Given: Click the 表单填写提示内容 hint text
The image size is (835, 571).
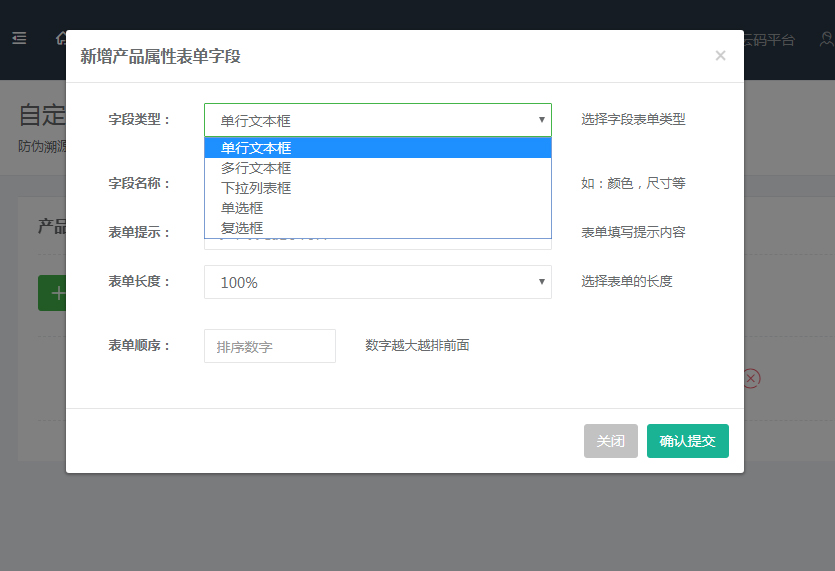Looking at the screenshot, I should tap(633, 232).
